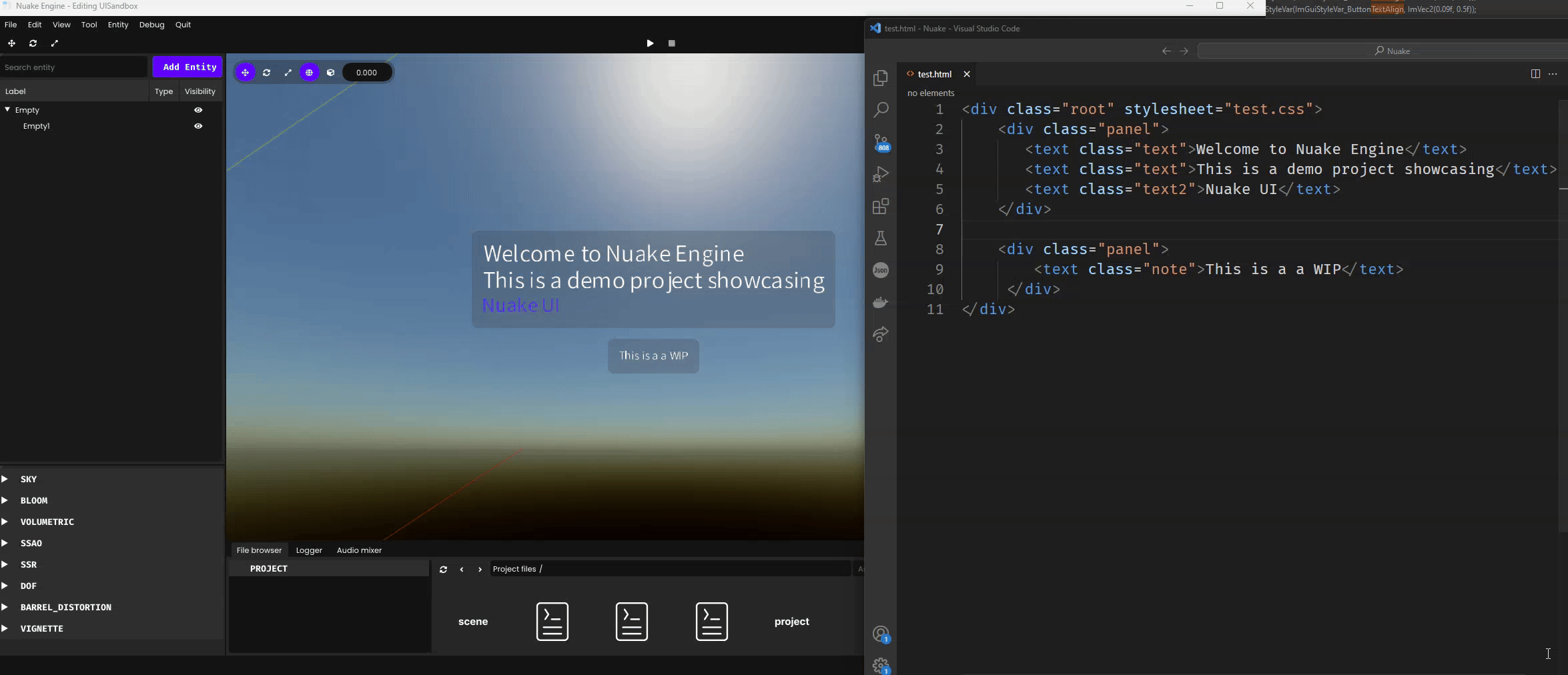Close the test.html editor tab

[966, 74]
